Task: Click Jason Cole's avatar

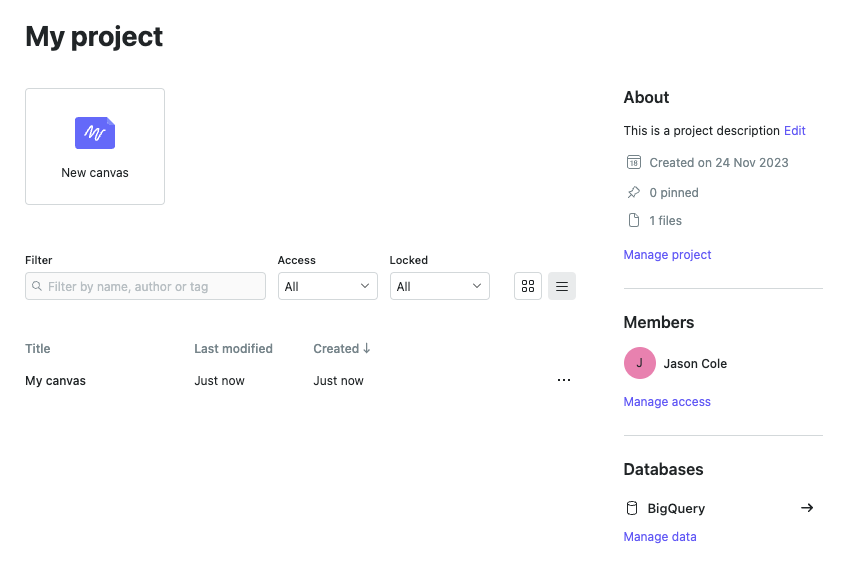Action: point(640,363)
